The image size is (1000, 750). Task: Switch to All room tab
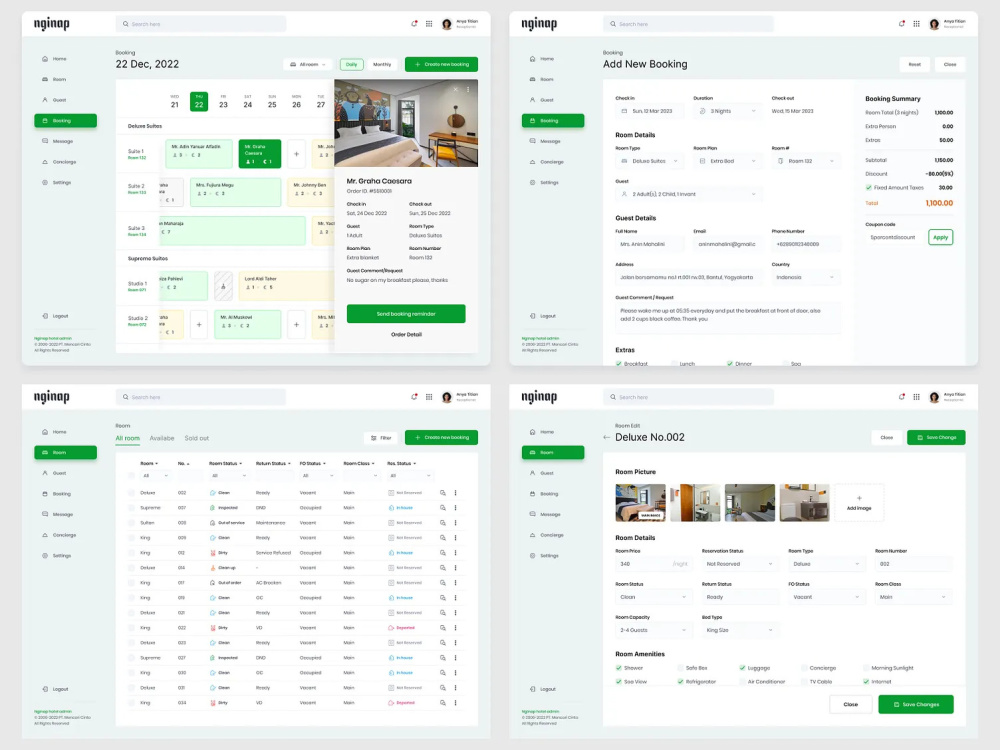(128, 438)
